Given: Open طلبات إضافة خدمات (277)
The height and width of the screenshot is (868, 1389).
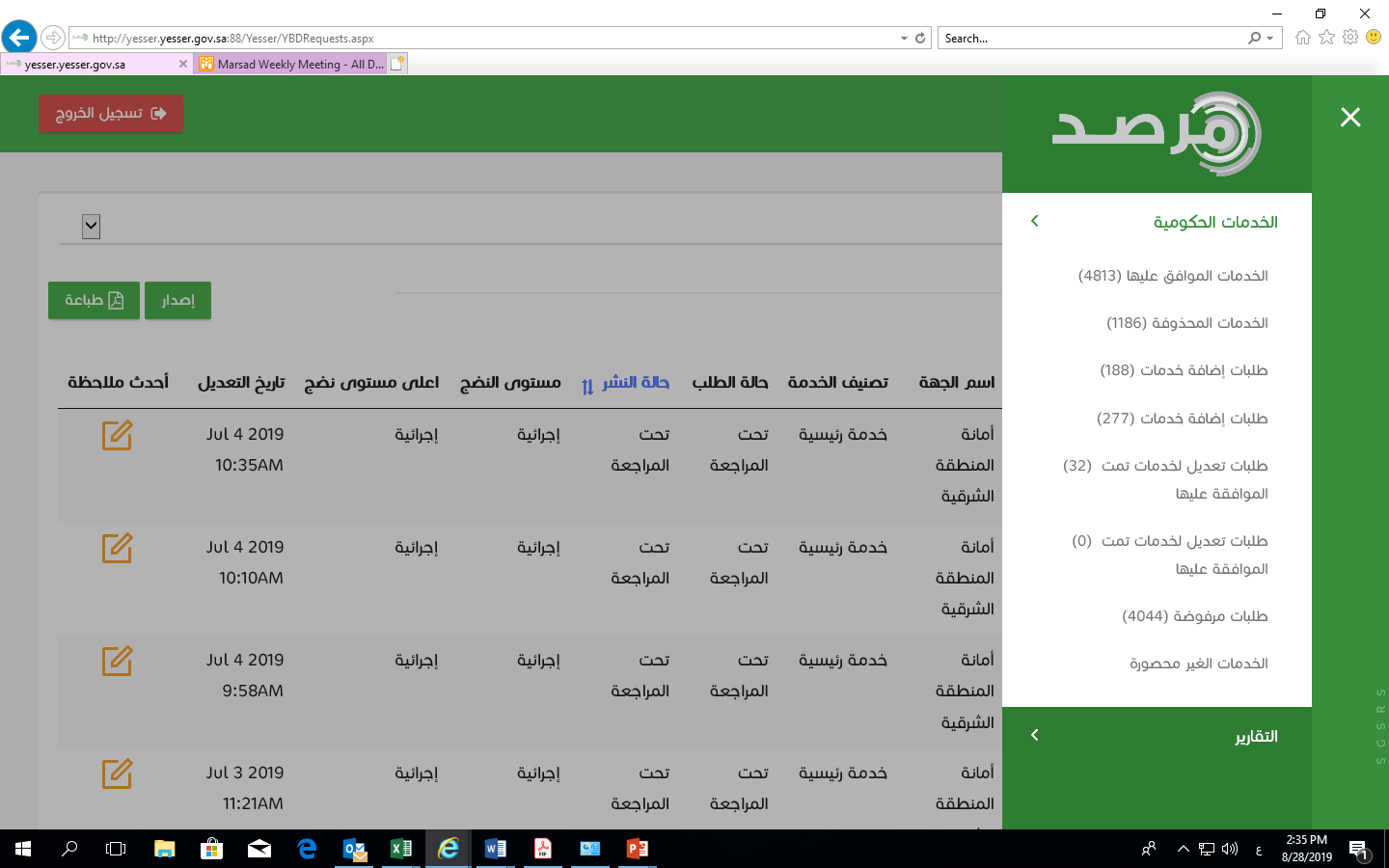Looking at the screenshot, I should (x=1182, y=419).
